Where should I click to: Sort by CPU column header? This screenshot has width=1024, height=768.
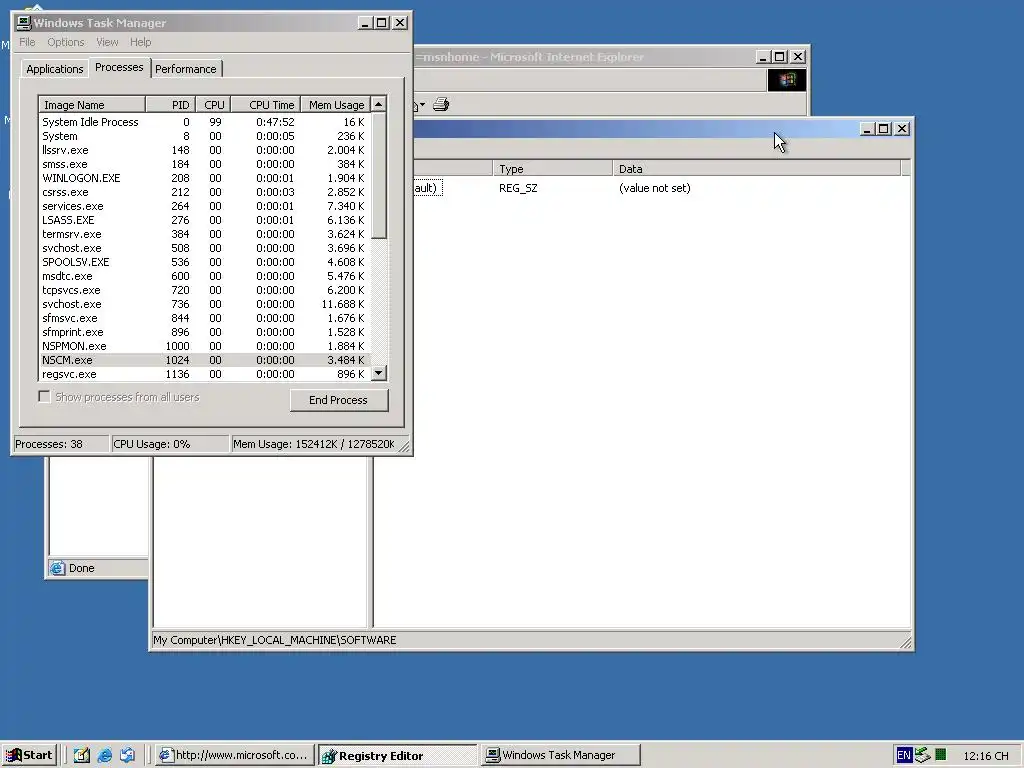[x=213, y=105]
